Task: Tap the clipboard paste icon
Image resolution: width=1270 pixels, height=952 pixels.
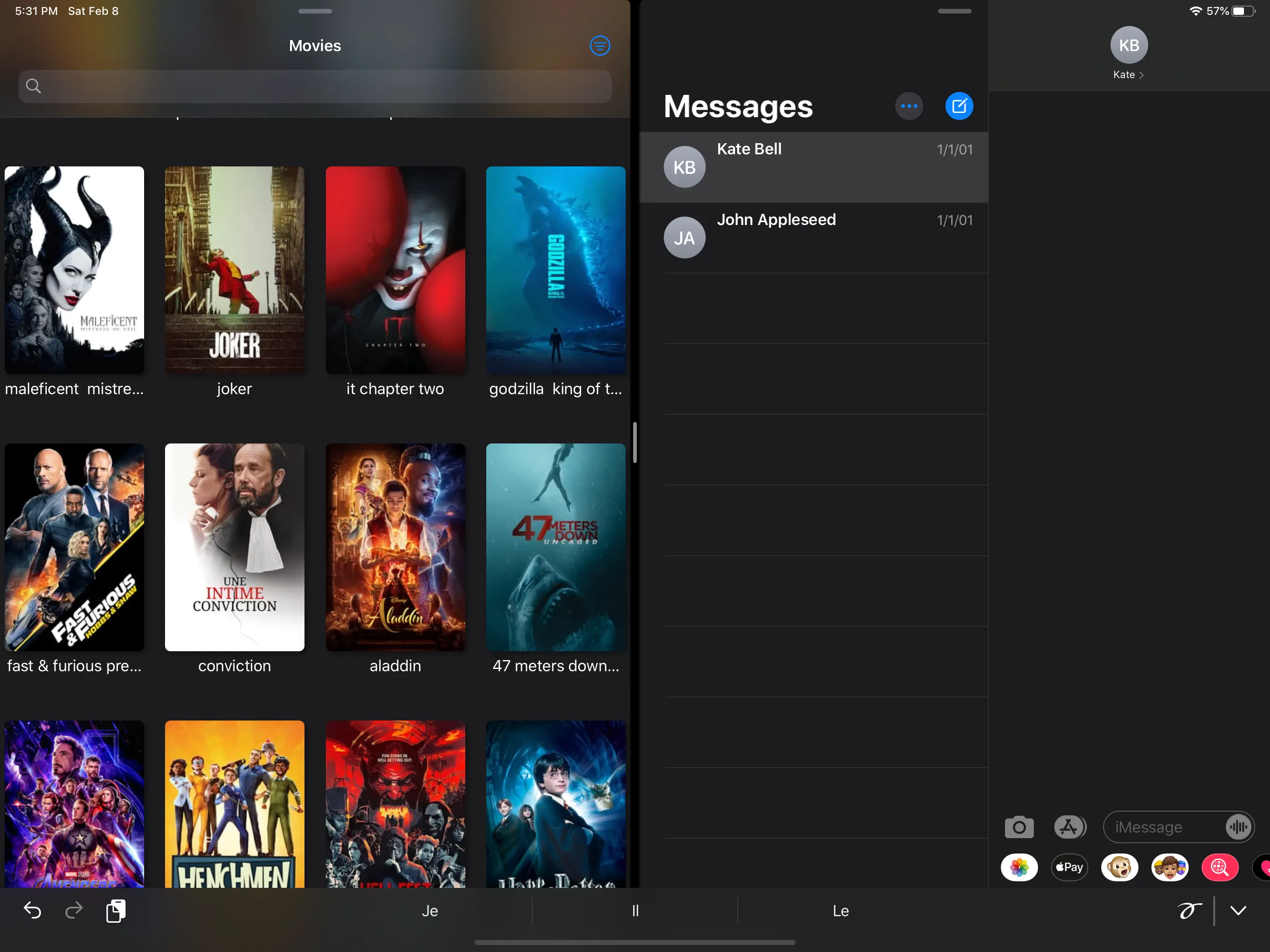Action: [x=116, y=911]
